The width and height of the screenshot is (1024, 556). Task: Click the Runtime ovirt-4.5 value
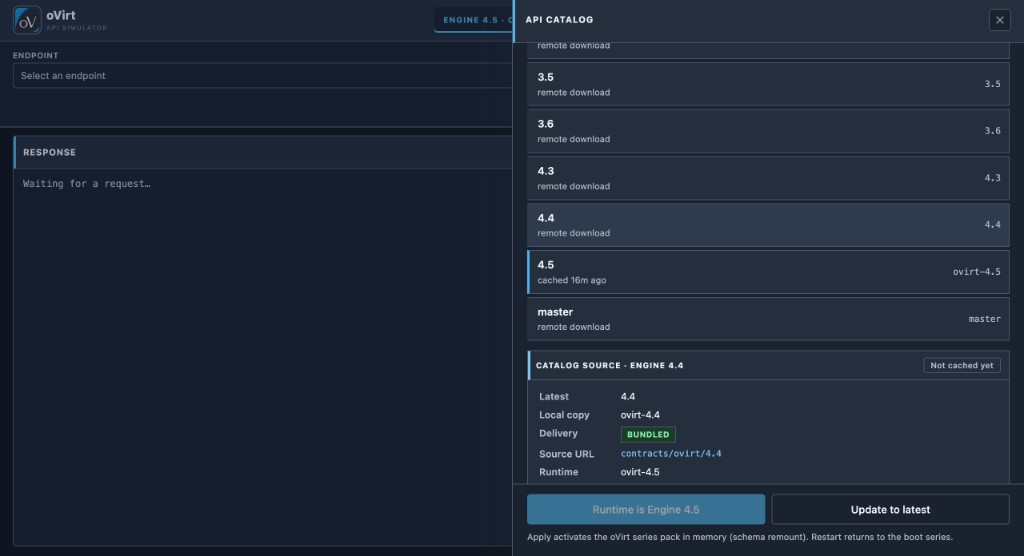(640, 472)
